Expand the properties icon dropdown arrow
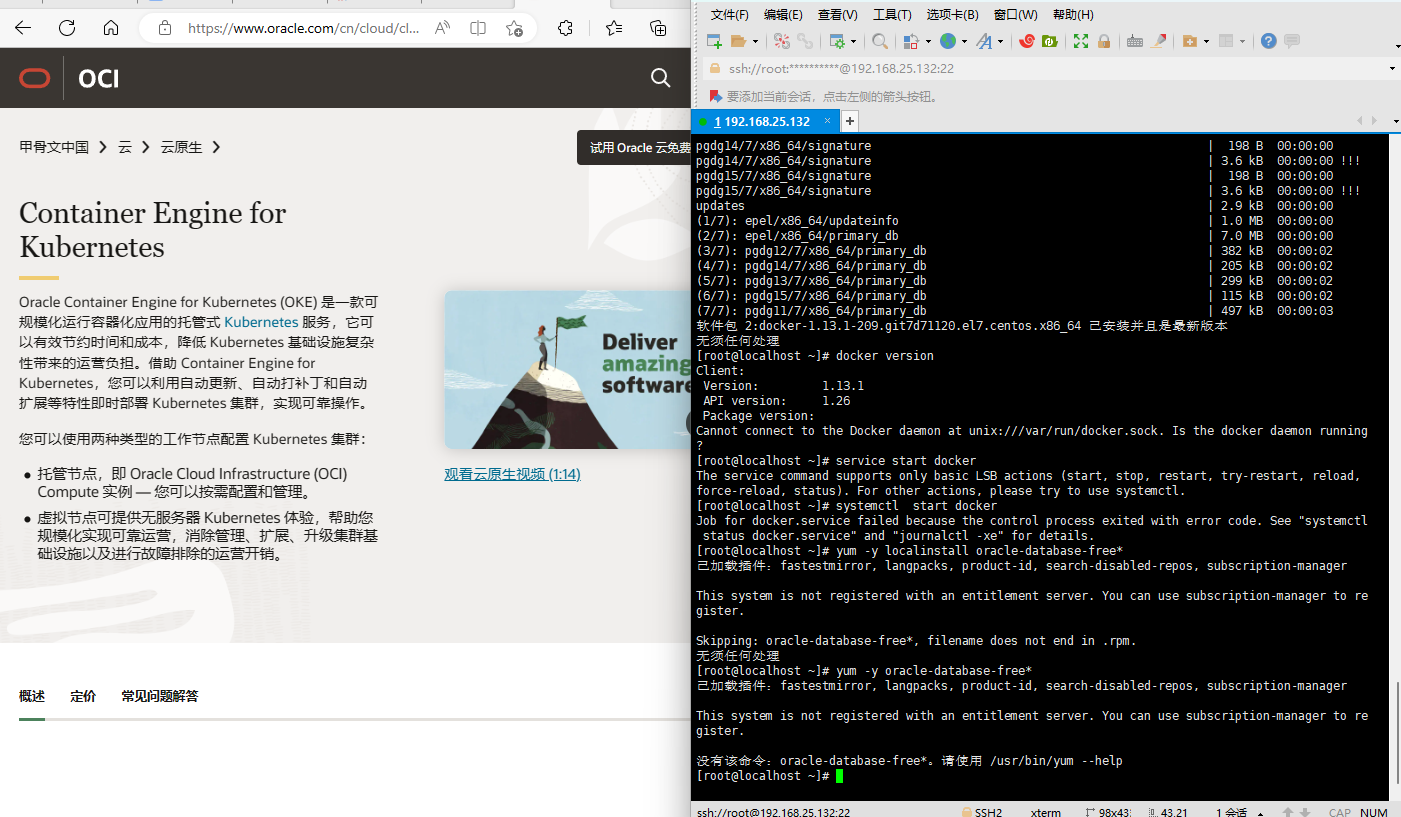 (x=853, y=42)
